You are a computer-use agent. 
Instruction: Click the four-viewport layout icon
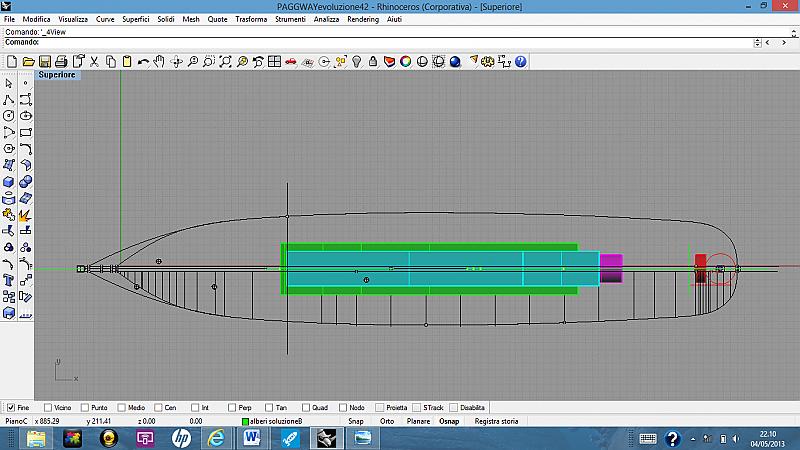click(x=274, y=62)
